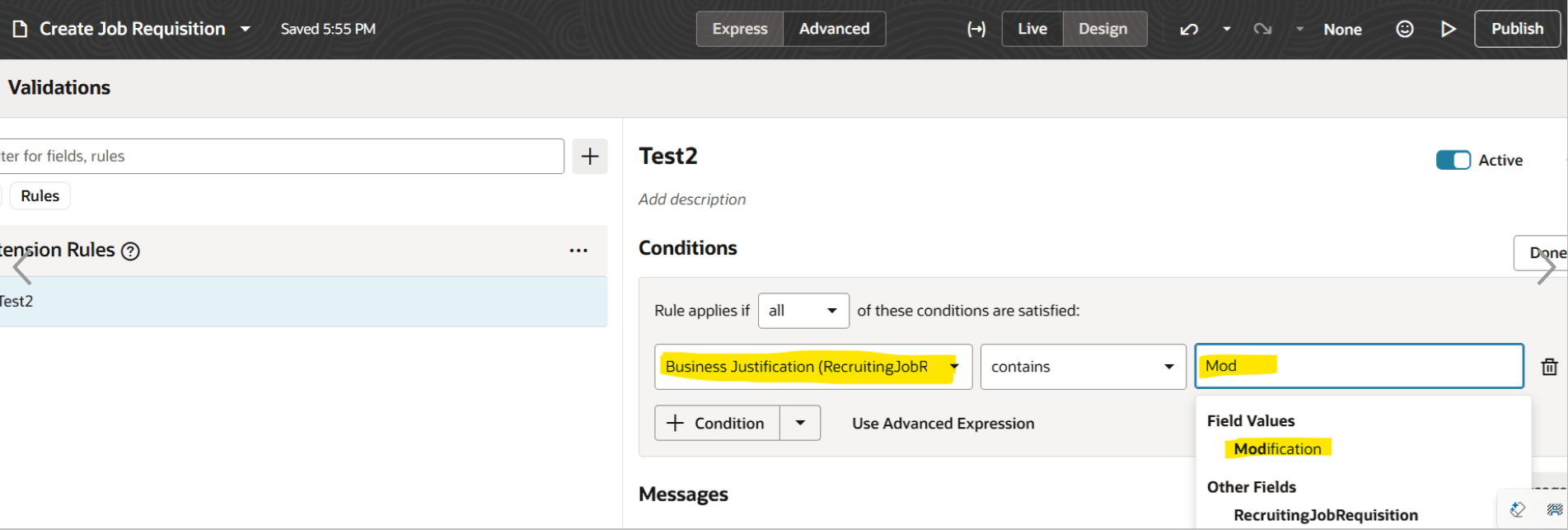Select Modification from Field Values list
1568x530 pixels.
point(1277,448)
